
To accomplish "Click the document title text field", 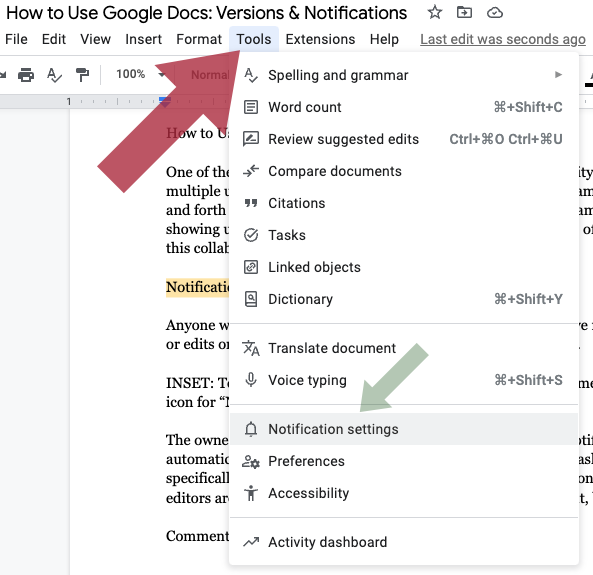I will point(206,13).
